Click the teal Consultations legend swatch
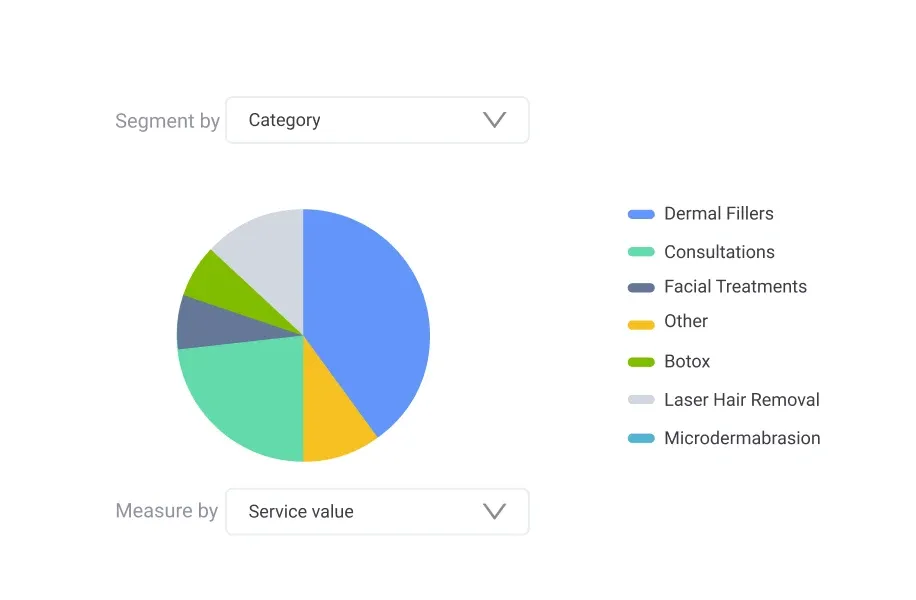The height and width of the screenshot is (600, 916). [x=641, y=252]
